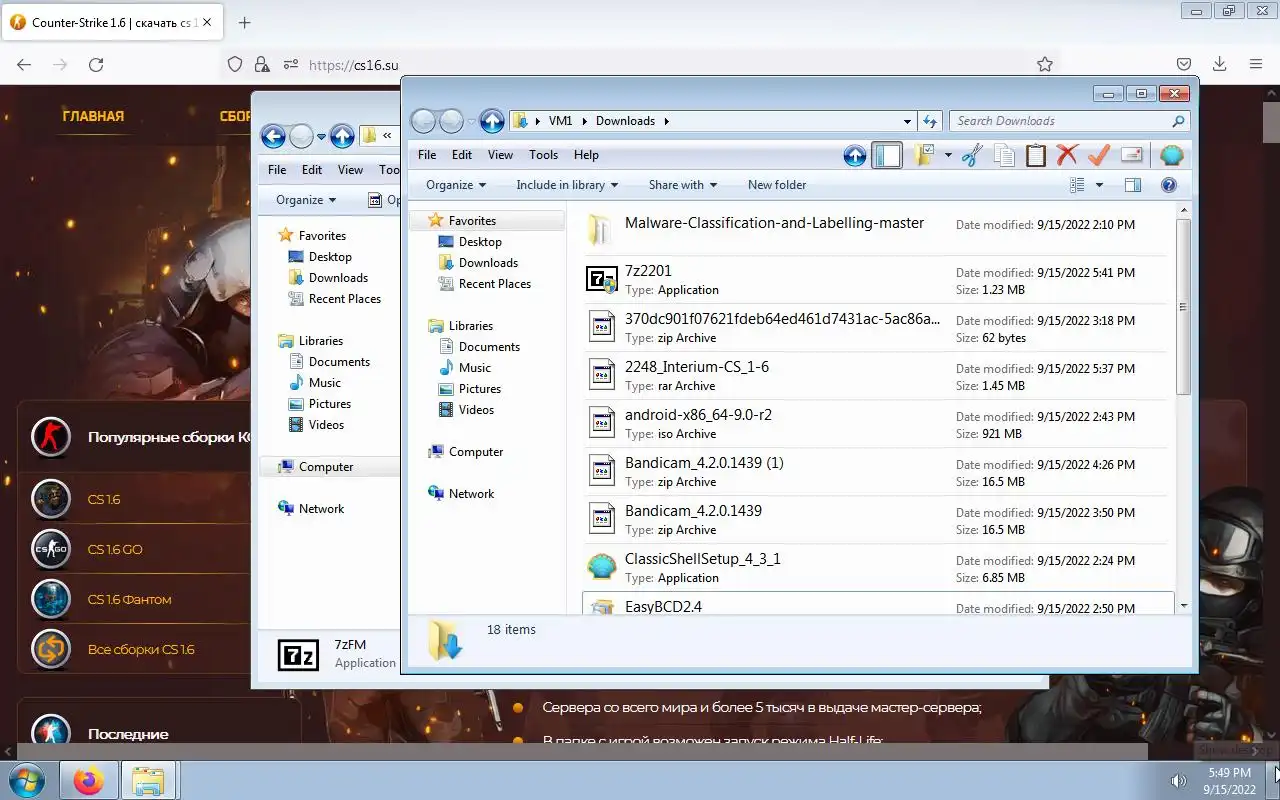Screen dimensions: 1280x800
Task: Select the 7z2201 application file icon
Action: [x=601, y=280]
